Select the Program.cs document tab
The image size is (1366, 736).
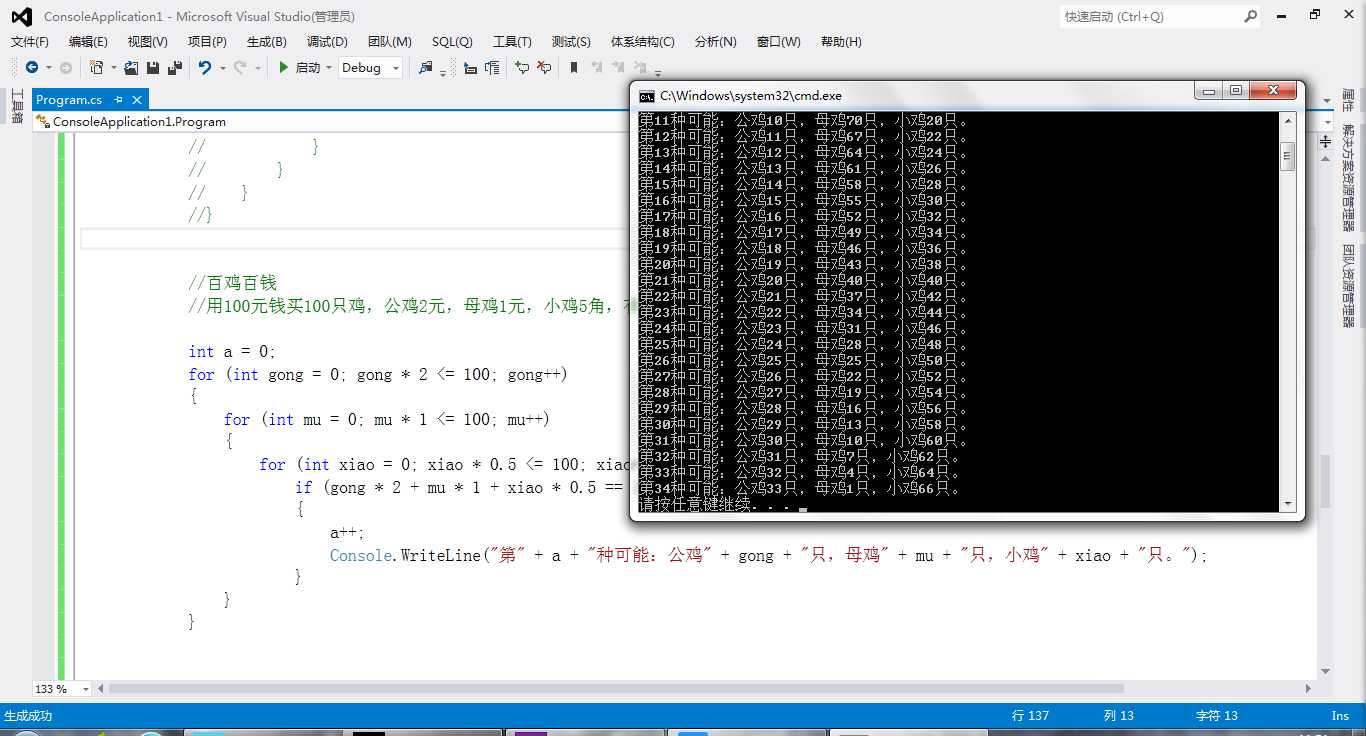(69, 99)
